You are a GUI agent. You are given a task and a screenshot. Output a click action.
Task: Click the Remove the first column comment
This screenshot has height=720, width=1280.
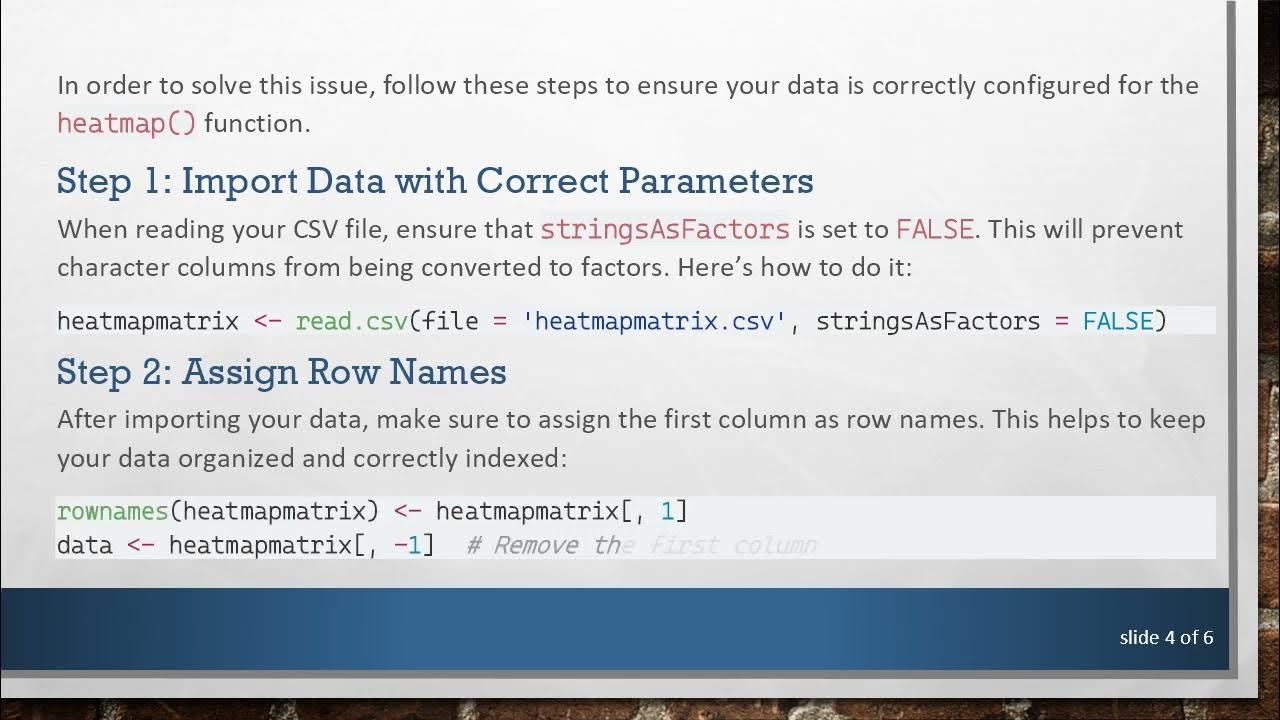click(641, 545)
